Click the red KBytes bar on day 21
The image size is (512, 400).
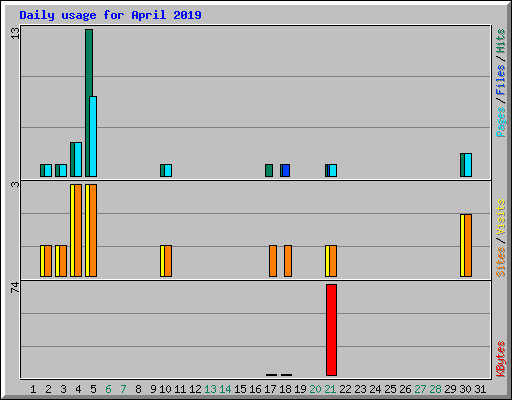point(331,330)
